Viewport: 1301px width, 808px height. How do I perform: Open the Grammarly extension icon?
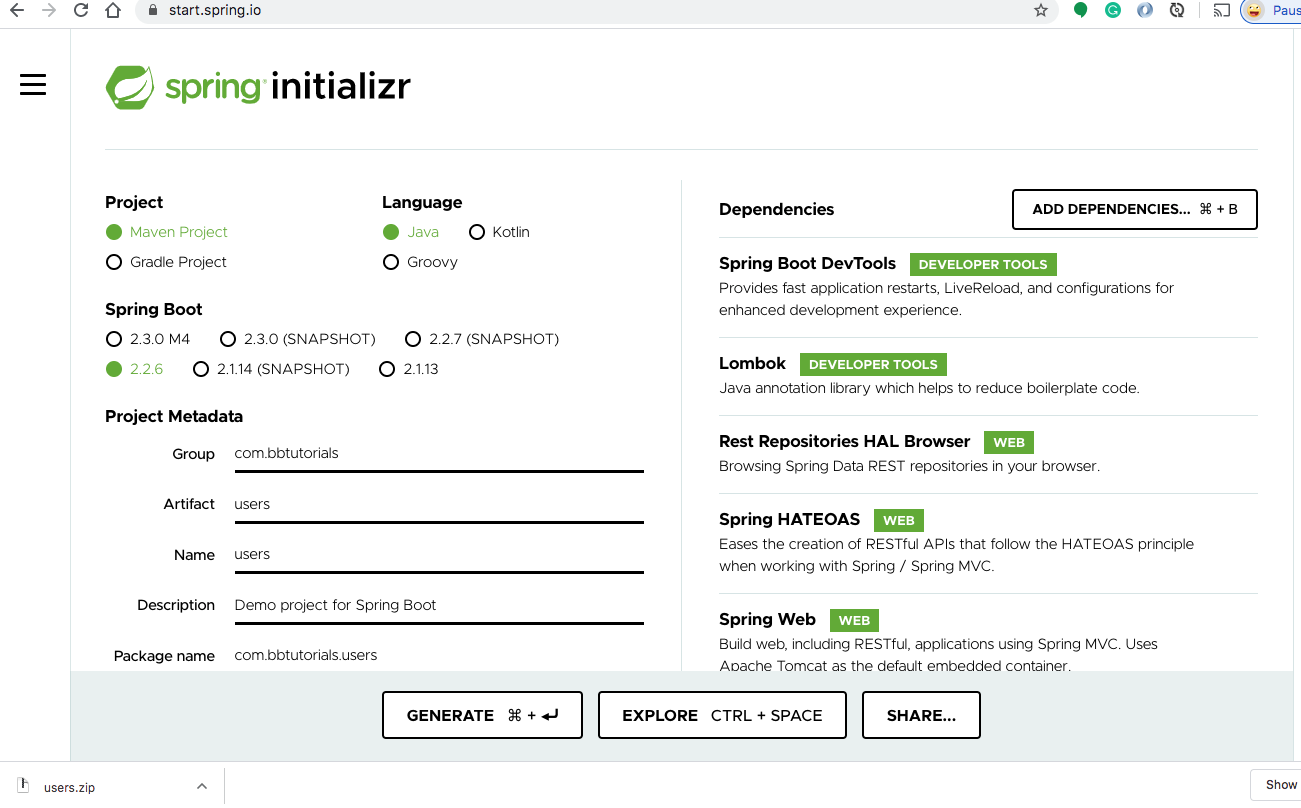(1112, 11)
